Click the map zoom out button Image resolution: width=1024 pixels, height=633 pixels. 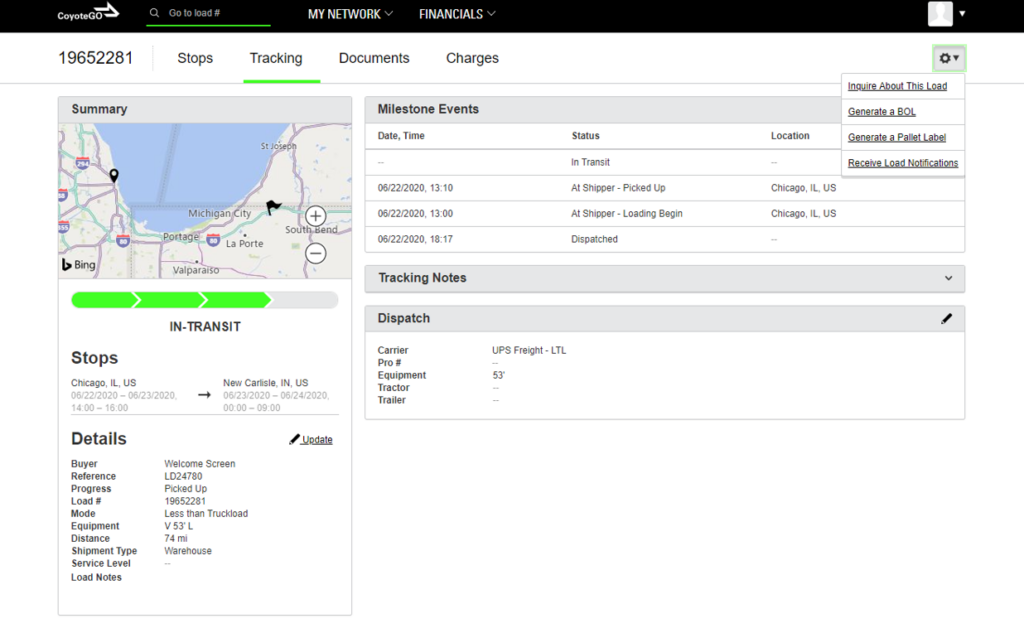(316, 254)
